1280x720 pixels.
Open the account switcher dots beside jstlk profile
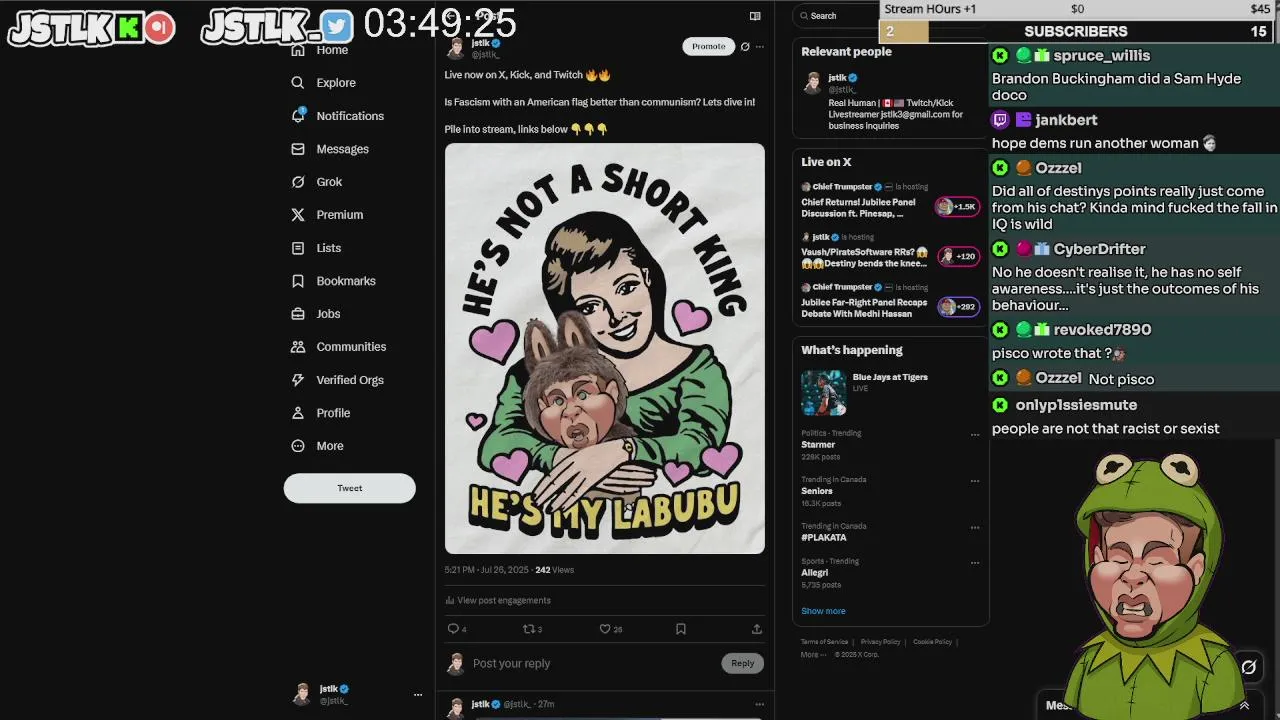point(418,695)
